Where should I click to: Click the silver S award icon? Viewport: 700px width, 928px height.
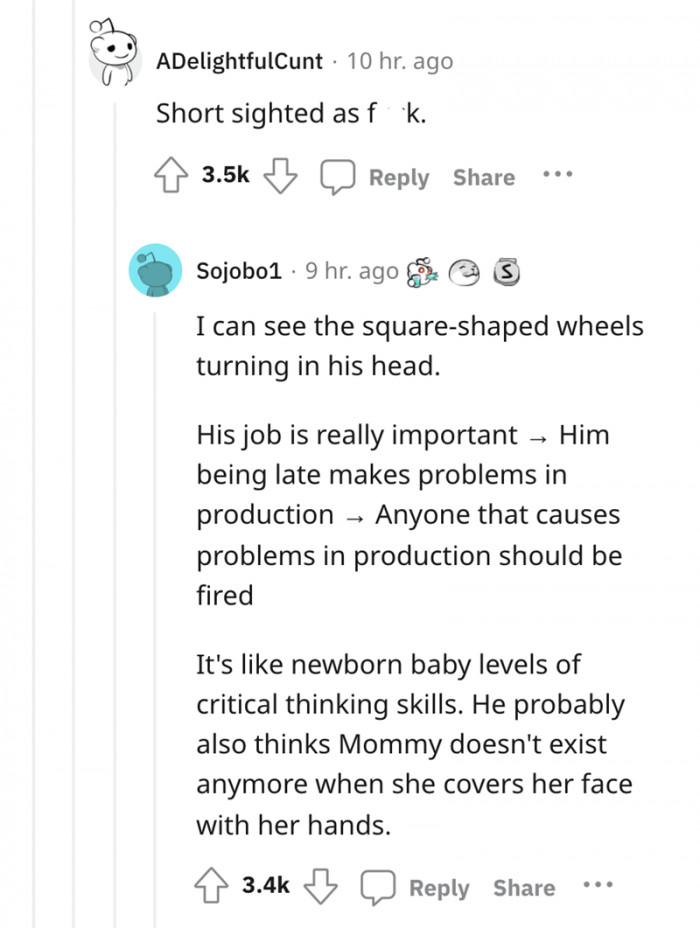coord(507,271)
